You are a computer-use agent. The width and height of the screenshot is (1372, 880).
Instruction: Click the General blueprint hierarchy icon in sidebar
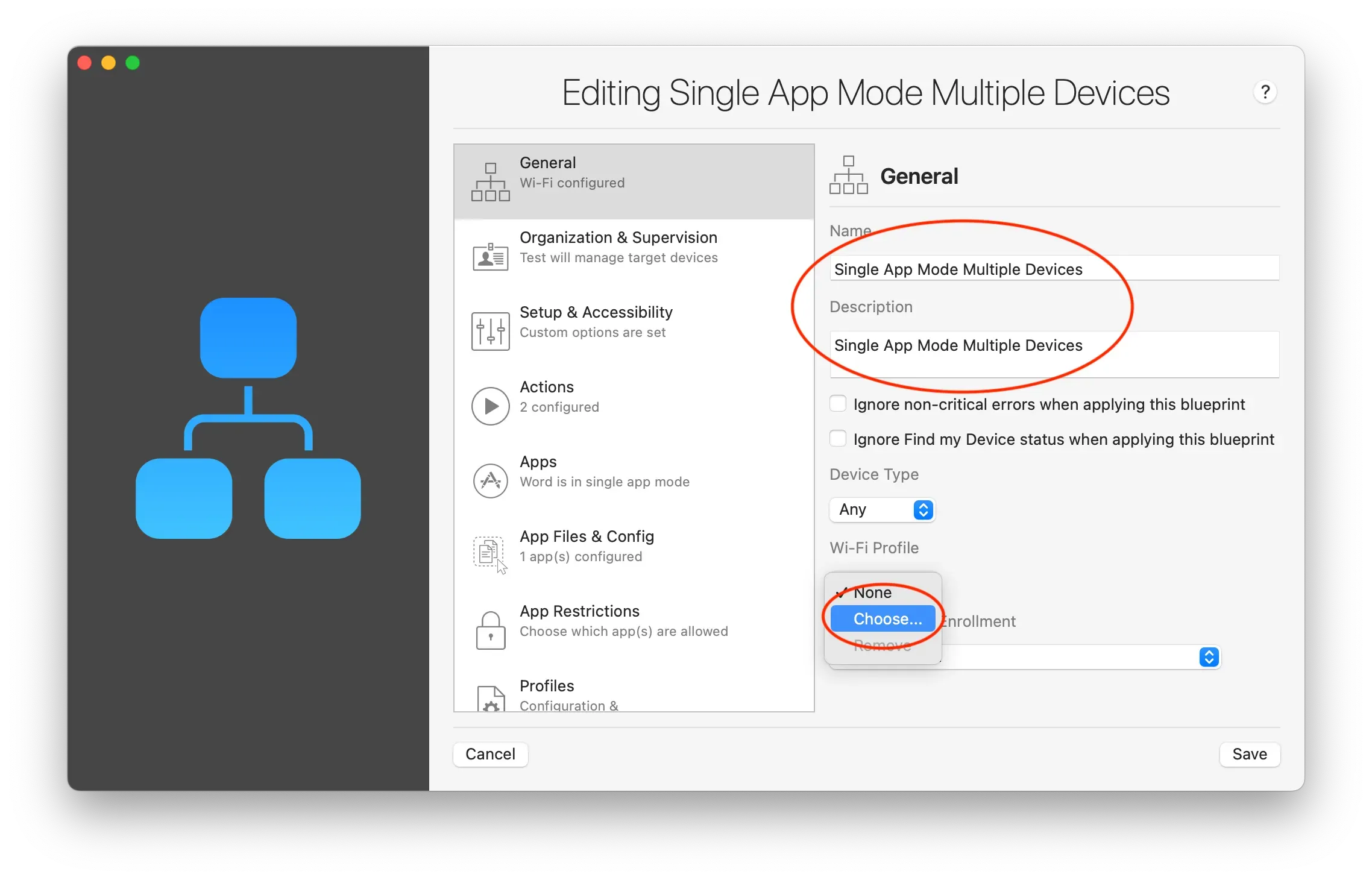click(490, 181)
